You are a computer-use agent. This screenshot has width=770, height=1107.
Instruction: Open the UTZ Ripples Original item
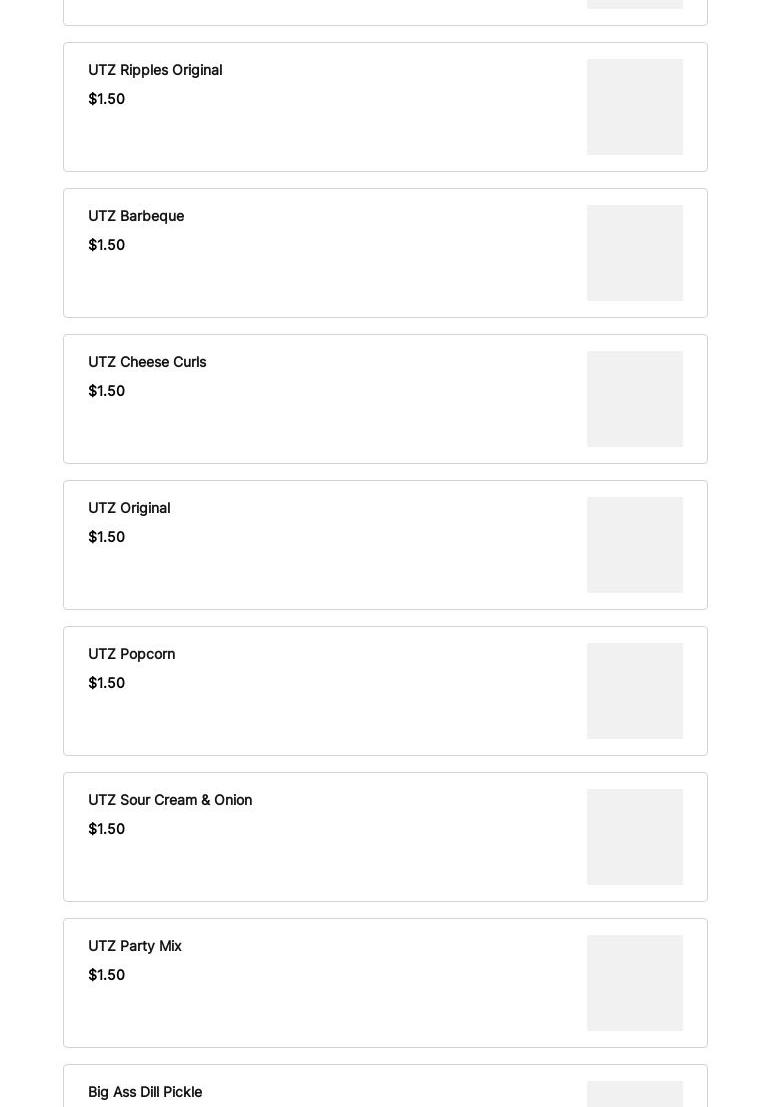point(155,70)
